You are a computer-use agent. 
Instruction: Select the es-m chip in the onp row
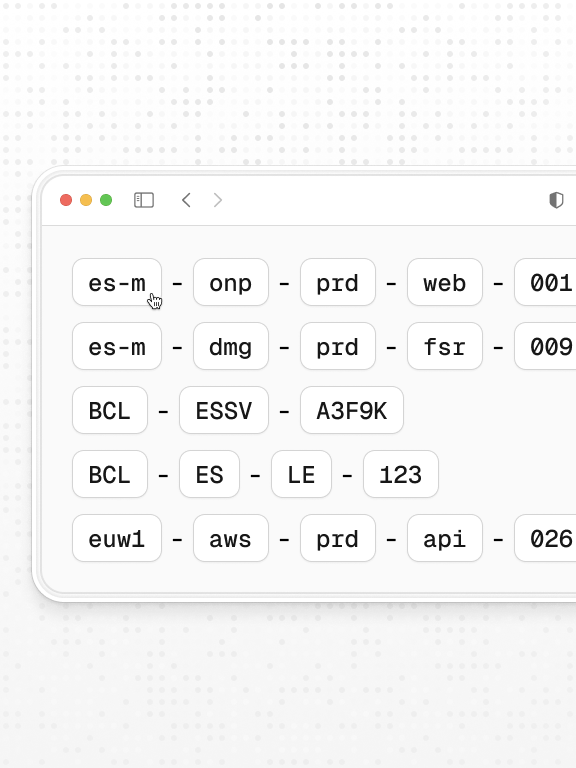(117, 282)
